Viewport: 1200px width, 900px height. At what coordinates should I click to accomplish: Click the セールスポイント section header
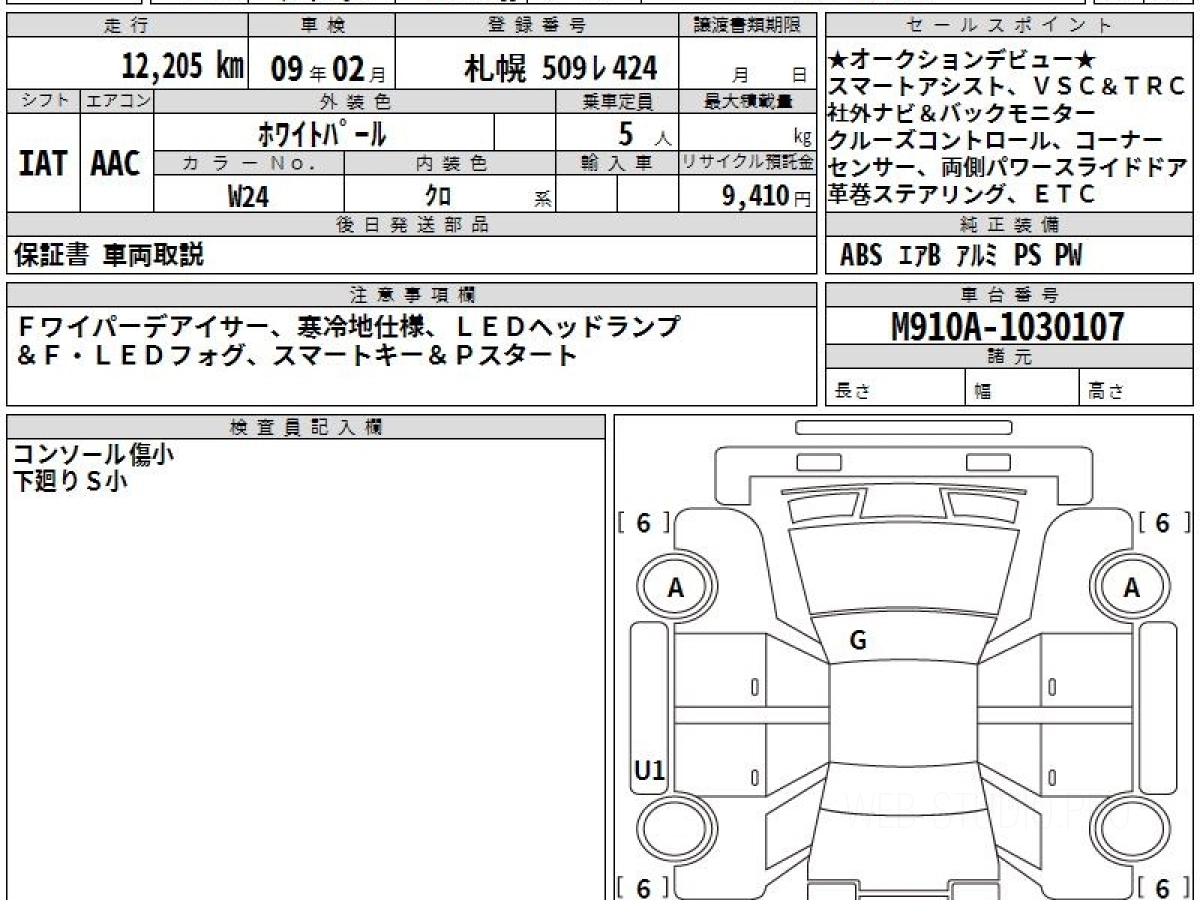tap(1010, 26)
